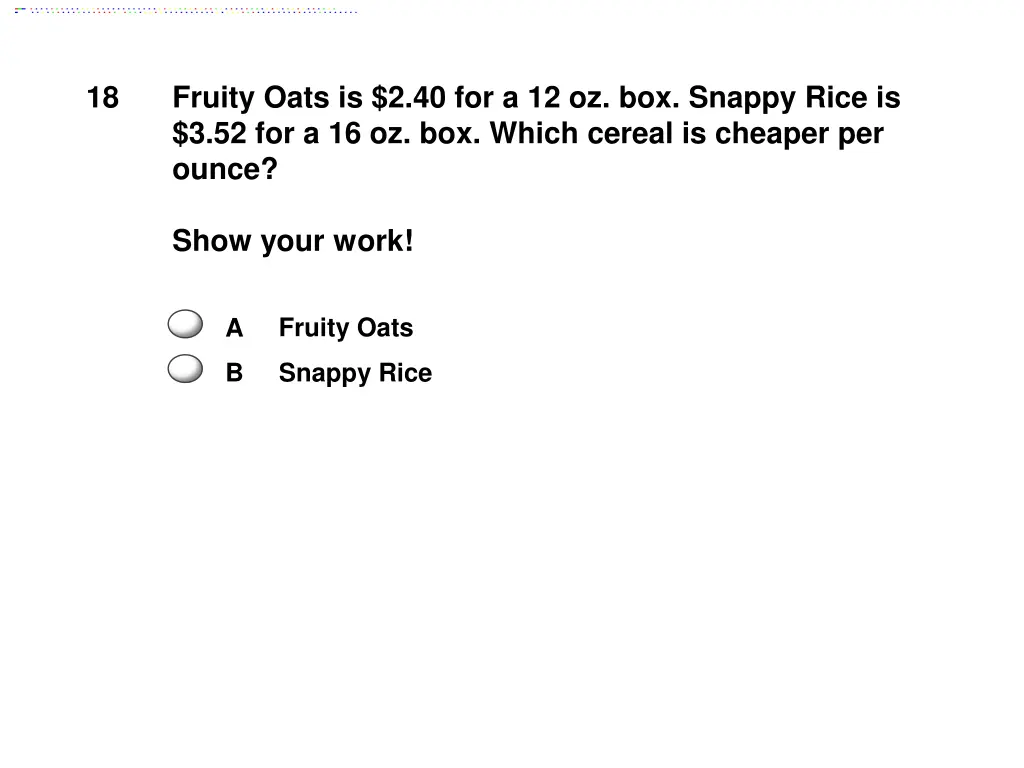Screen dimensions: 1024x768
Task: Click the word 'ounce?' ending the question
Action: [225, 170]
